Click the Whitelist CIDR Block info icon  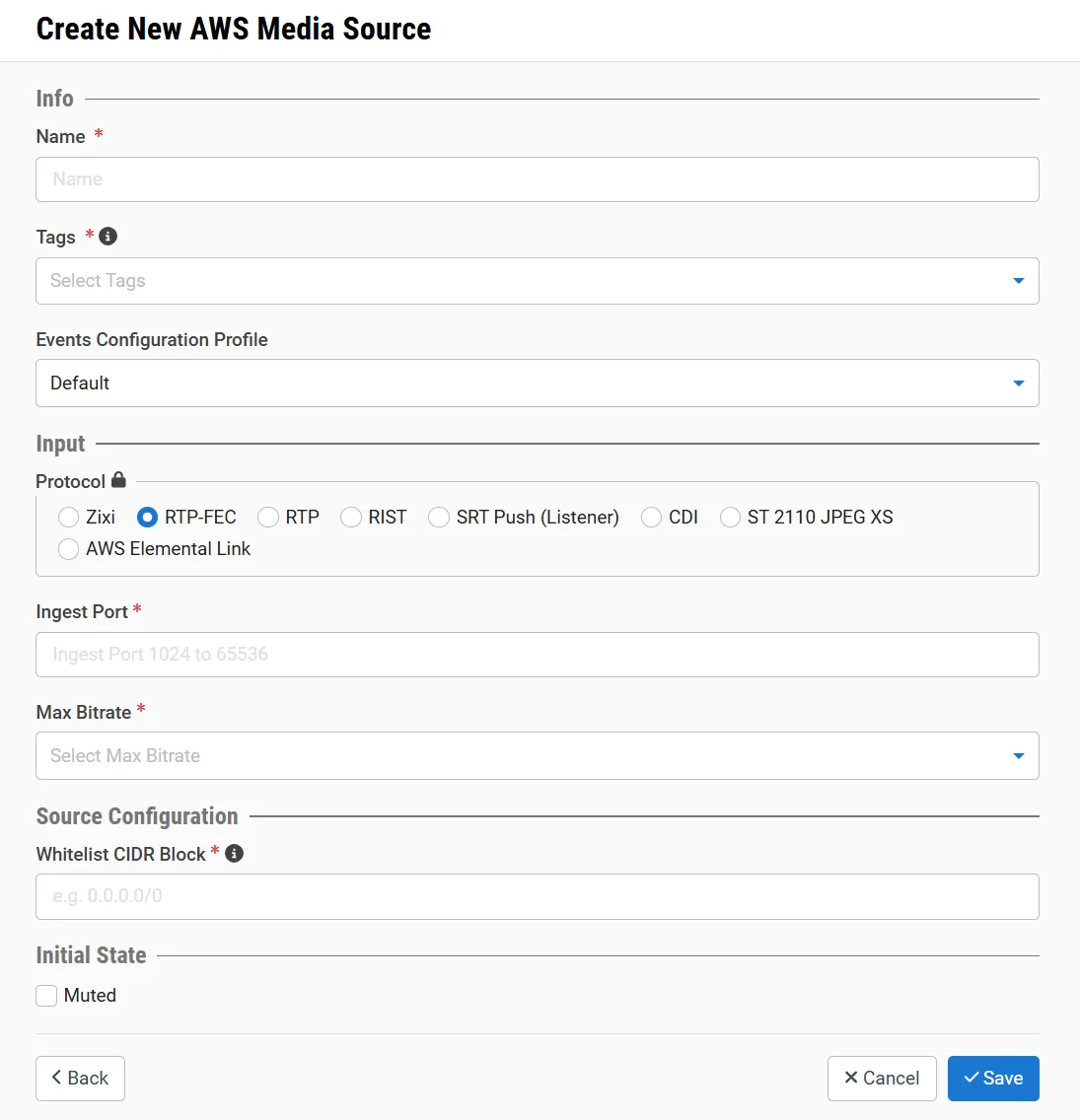[x=235, y=854]
